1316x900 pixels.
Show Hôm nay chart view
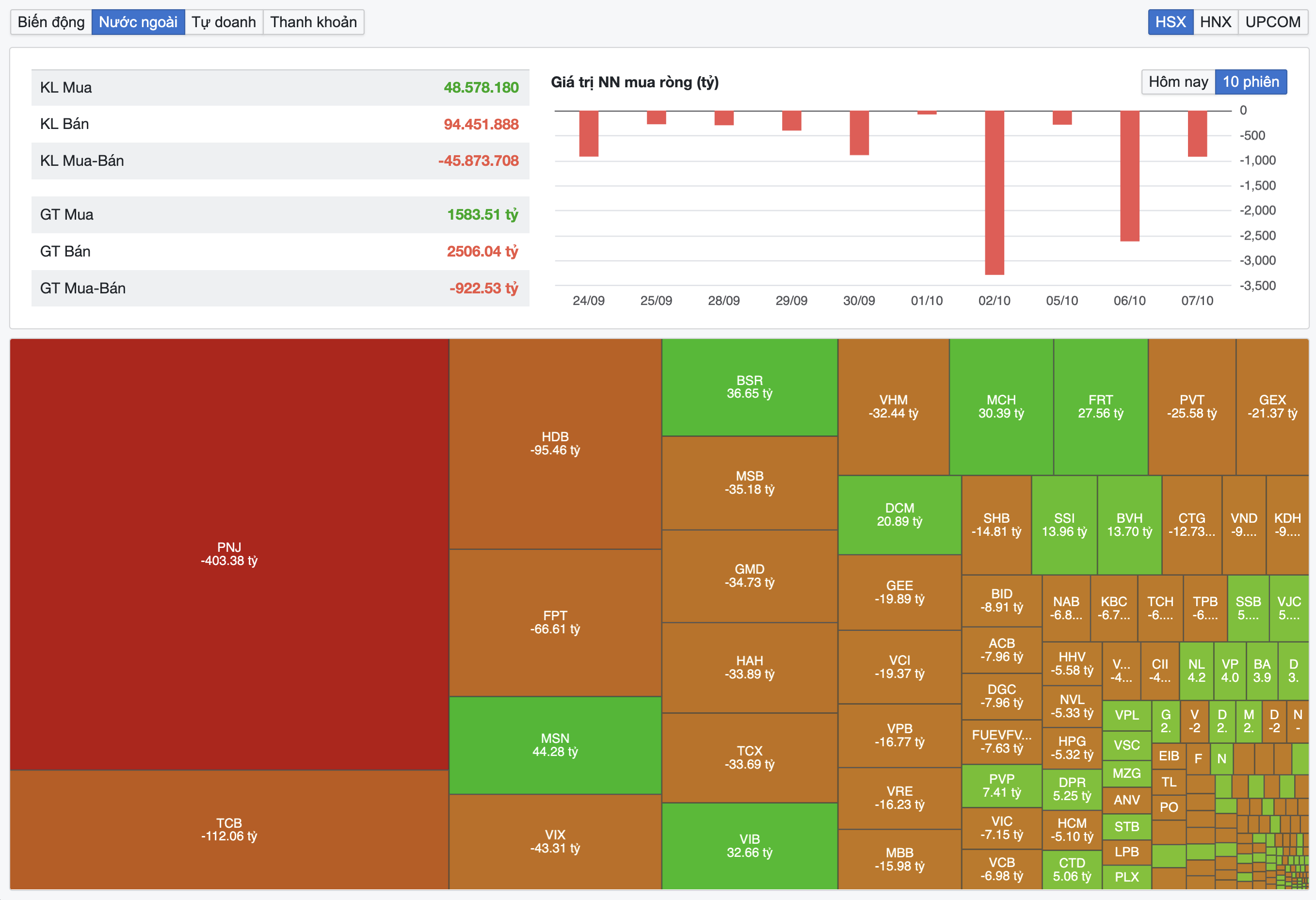pos(1178,82)
